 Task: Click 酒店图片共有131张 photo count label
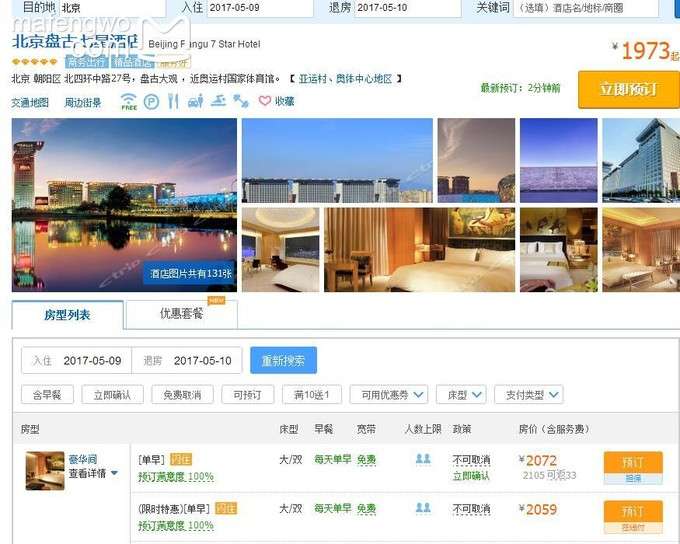tap(191, 273)
